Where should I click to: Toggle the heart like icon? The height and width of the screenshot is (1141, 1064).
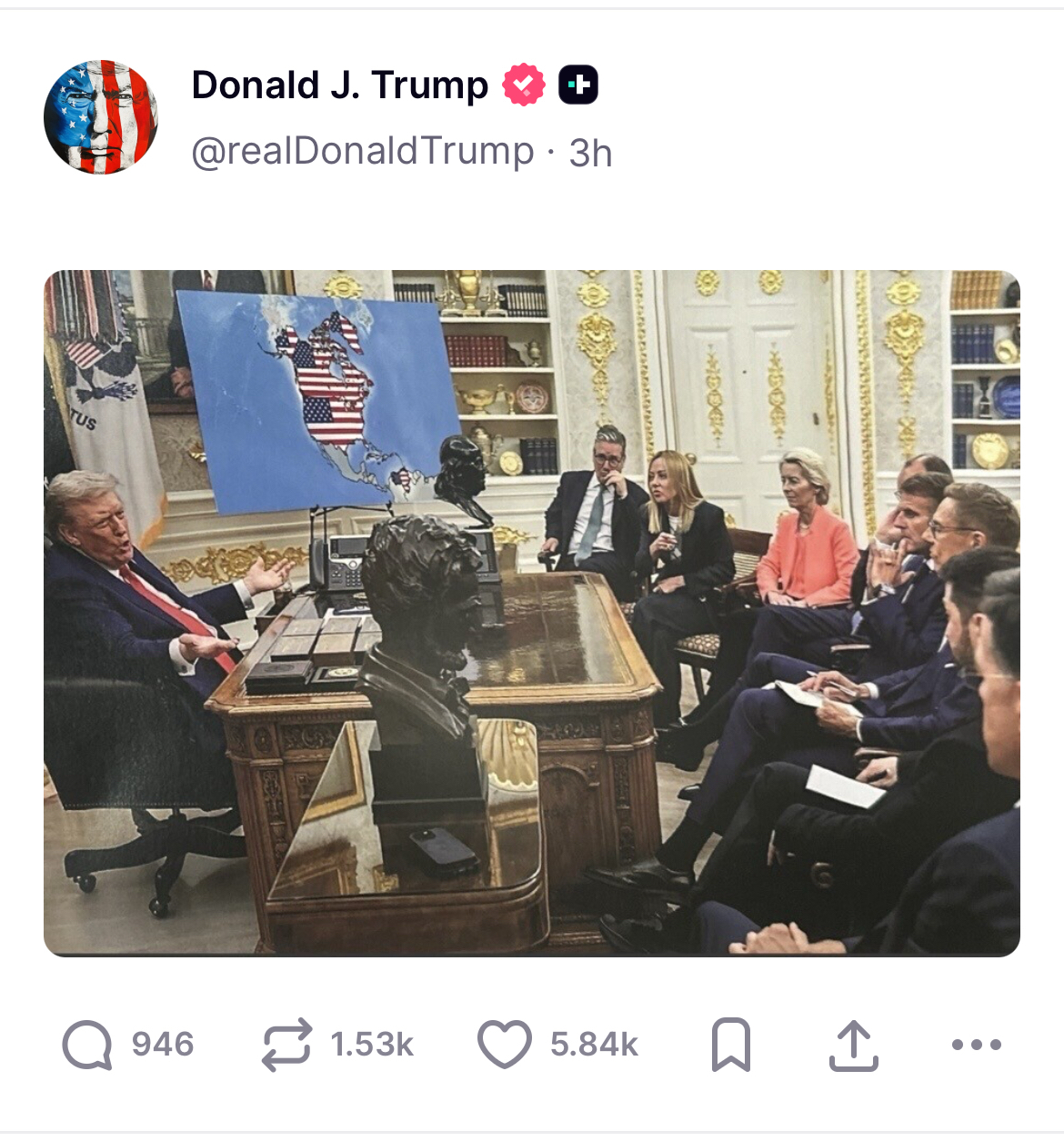[x=505, y=1045]
